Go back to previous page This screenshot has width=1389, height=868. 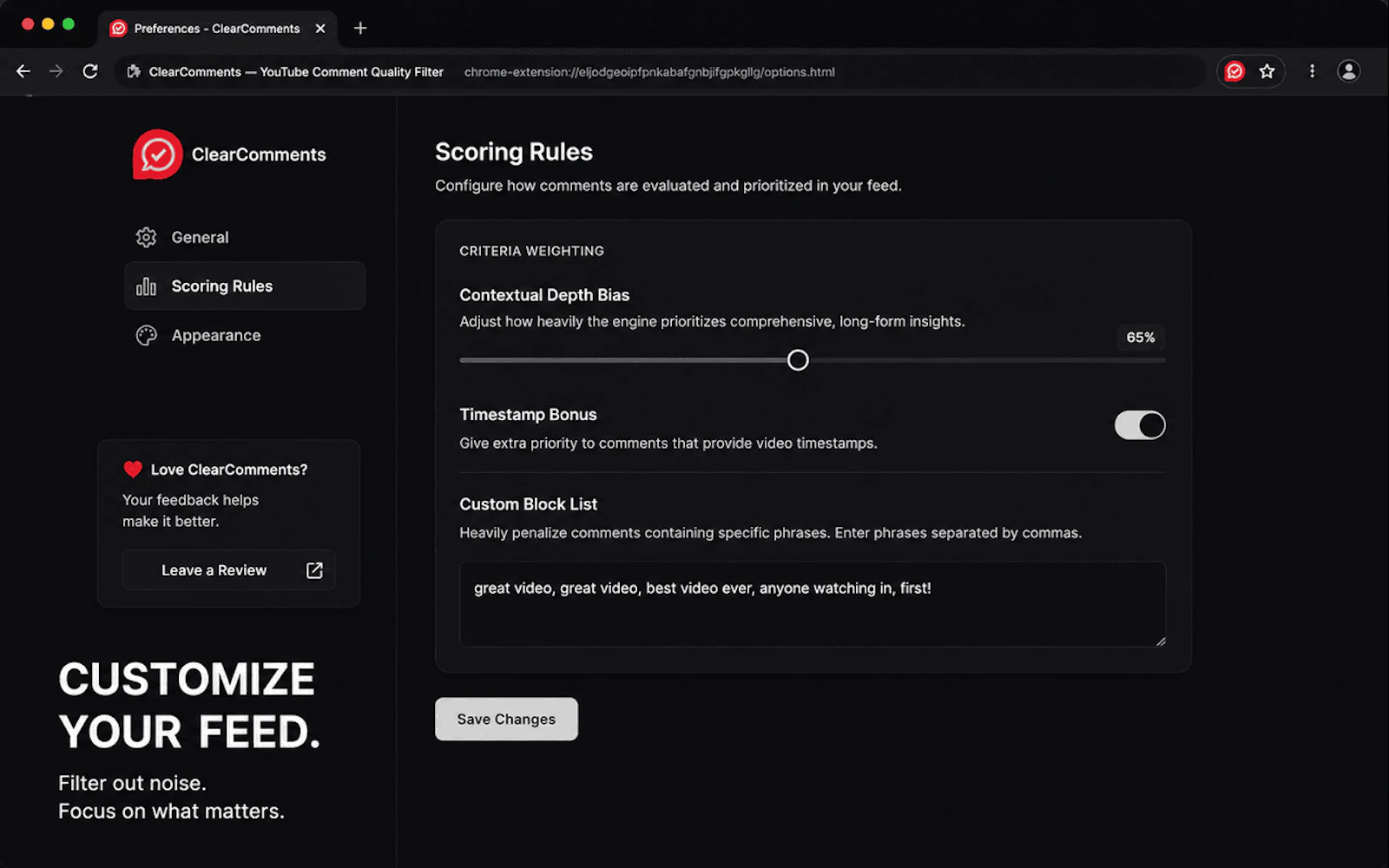point(23,71)
